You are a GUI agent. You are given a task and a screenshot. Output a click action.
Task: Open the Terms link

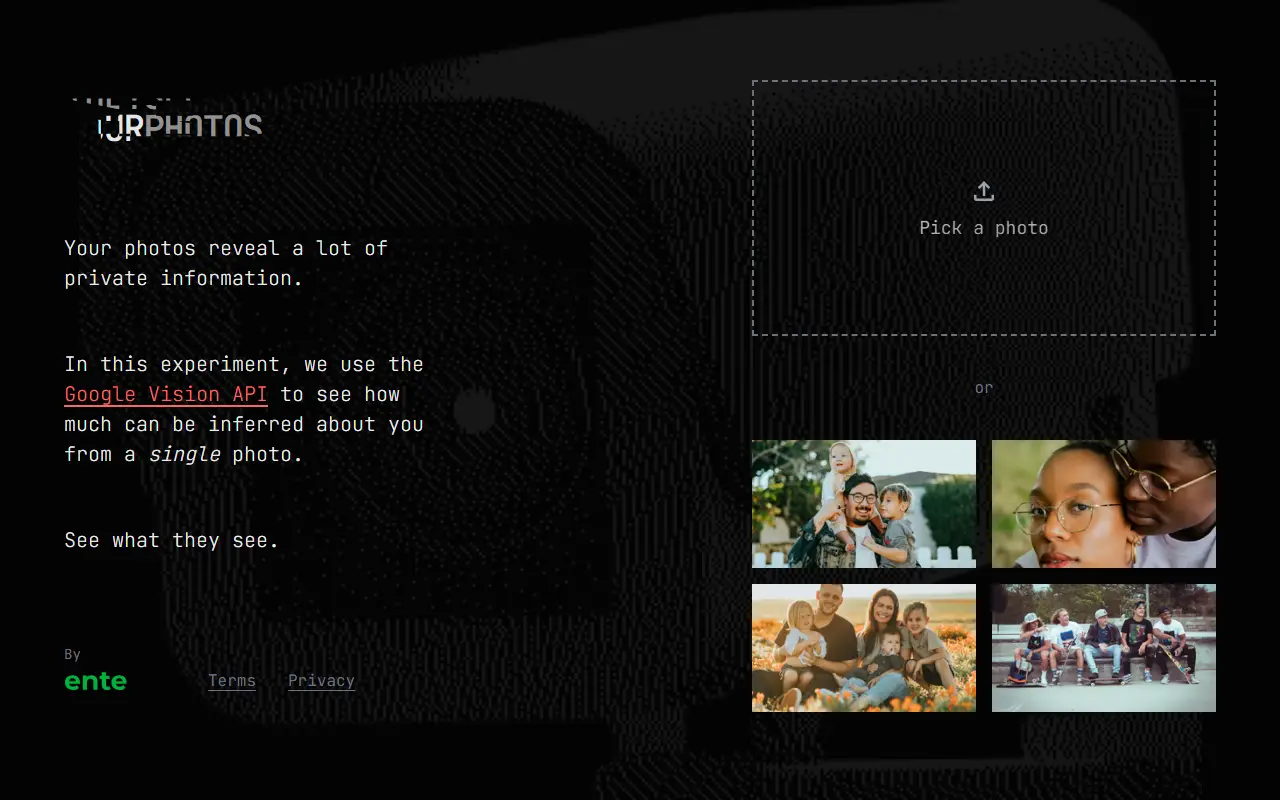(x=232, y=681)
